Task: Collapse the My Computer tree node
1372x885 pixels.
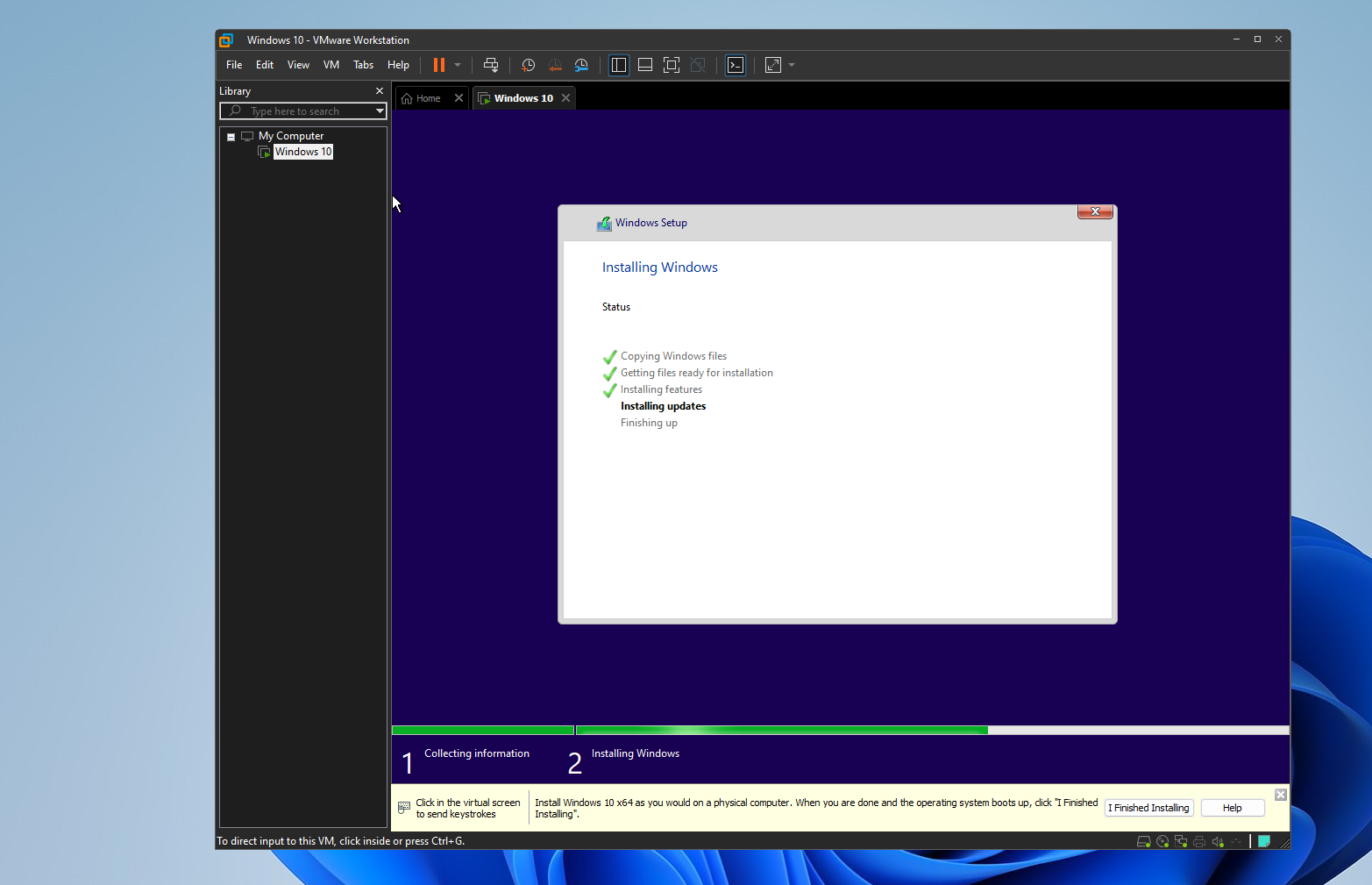Action: (x=231, y=137)
